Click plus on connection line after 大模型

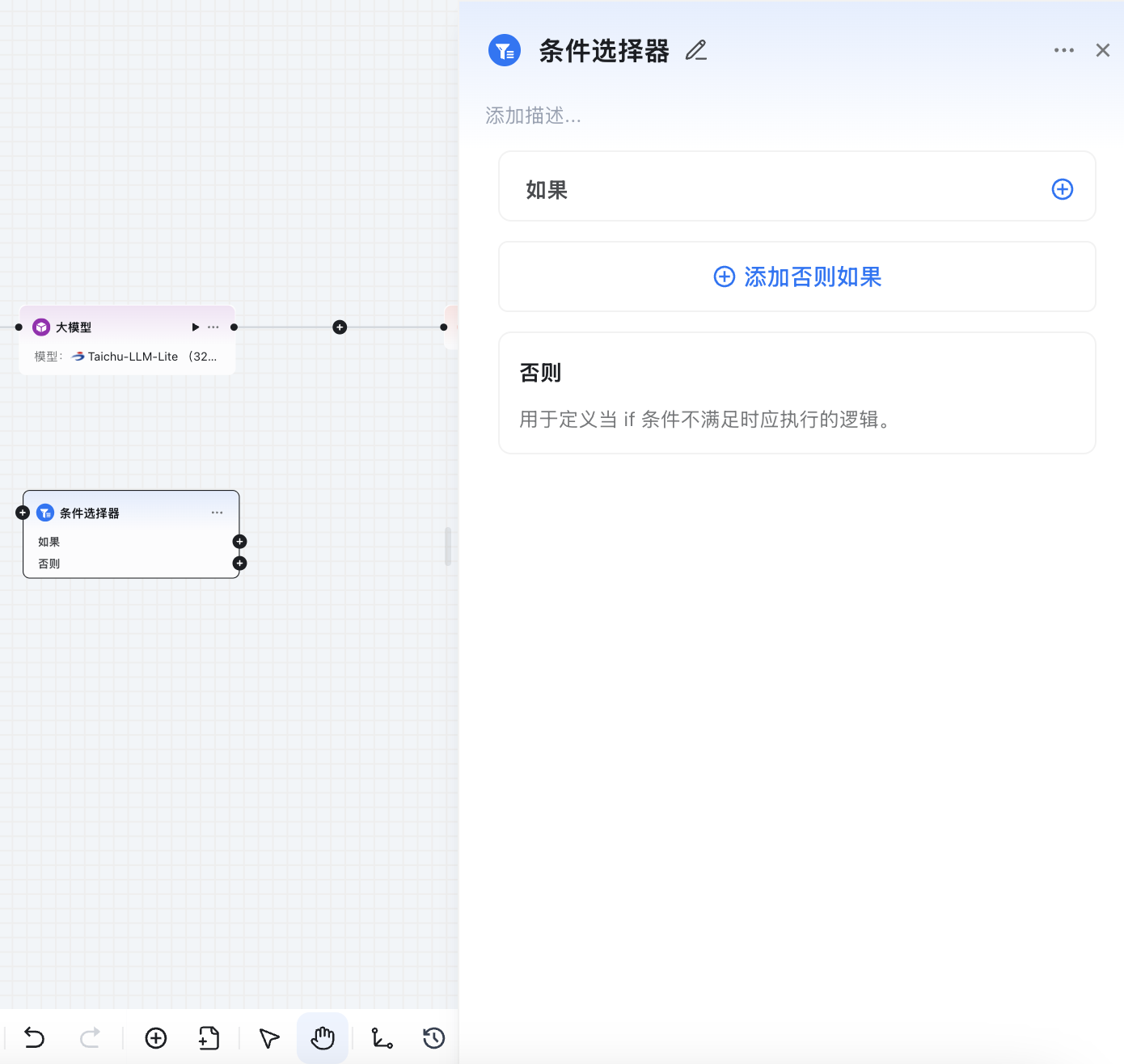pos(339,327)
